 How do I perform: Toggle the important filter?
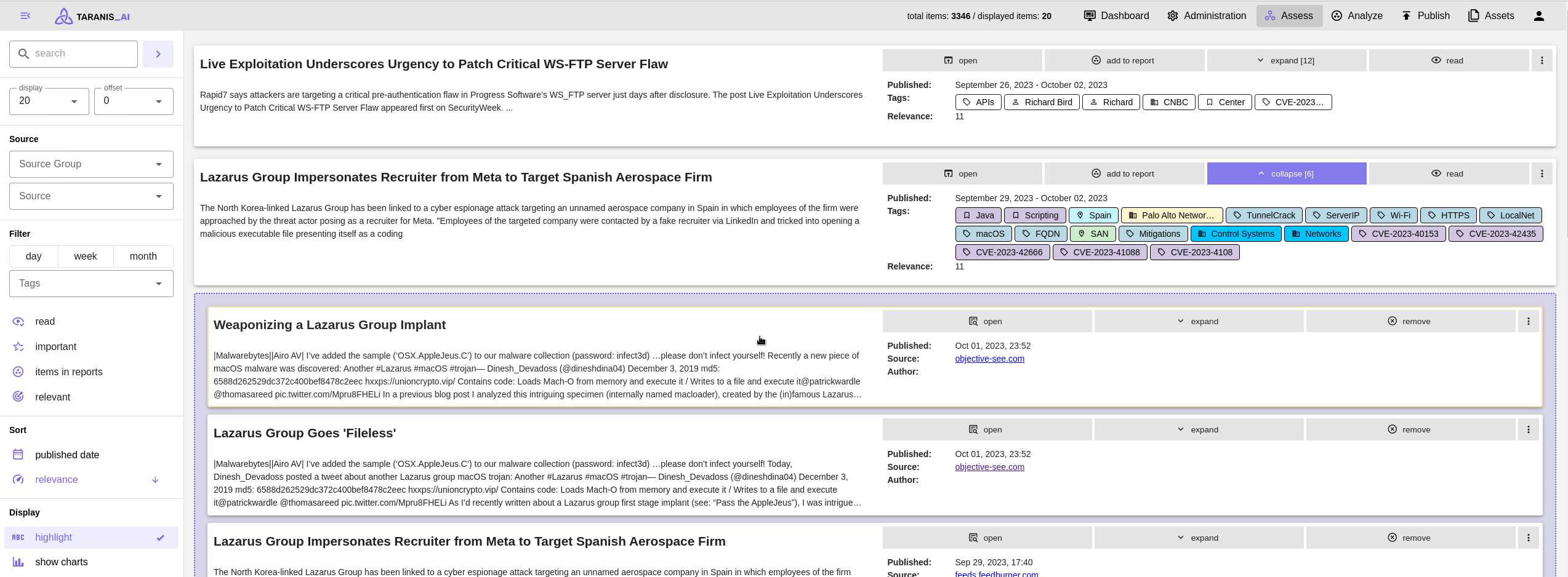(91, 347)
